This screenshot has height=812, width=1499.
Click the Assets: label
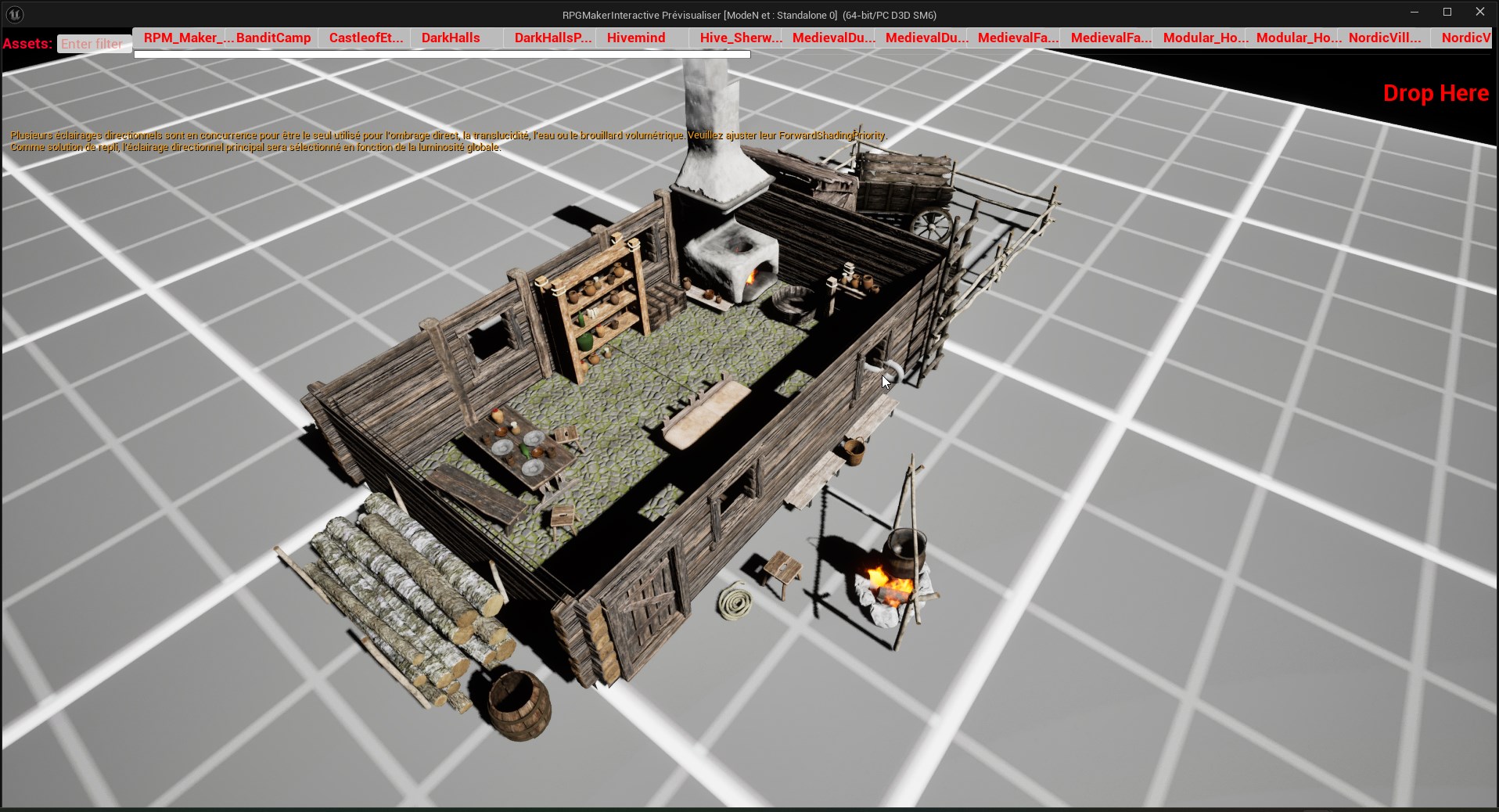tap(27, 44)
